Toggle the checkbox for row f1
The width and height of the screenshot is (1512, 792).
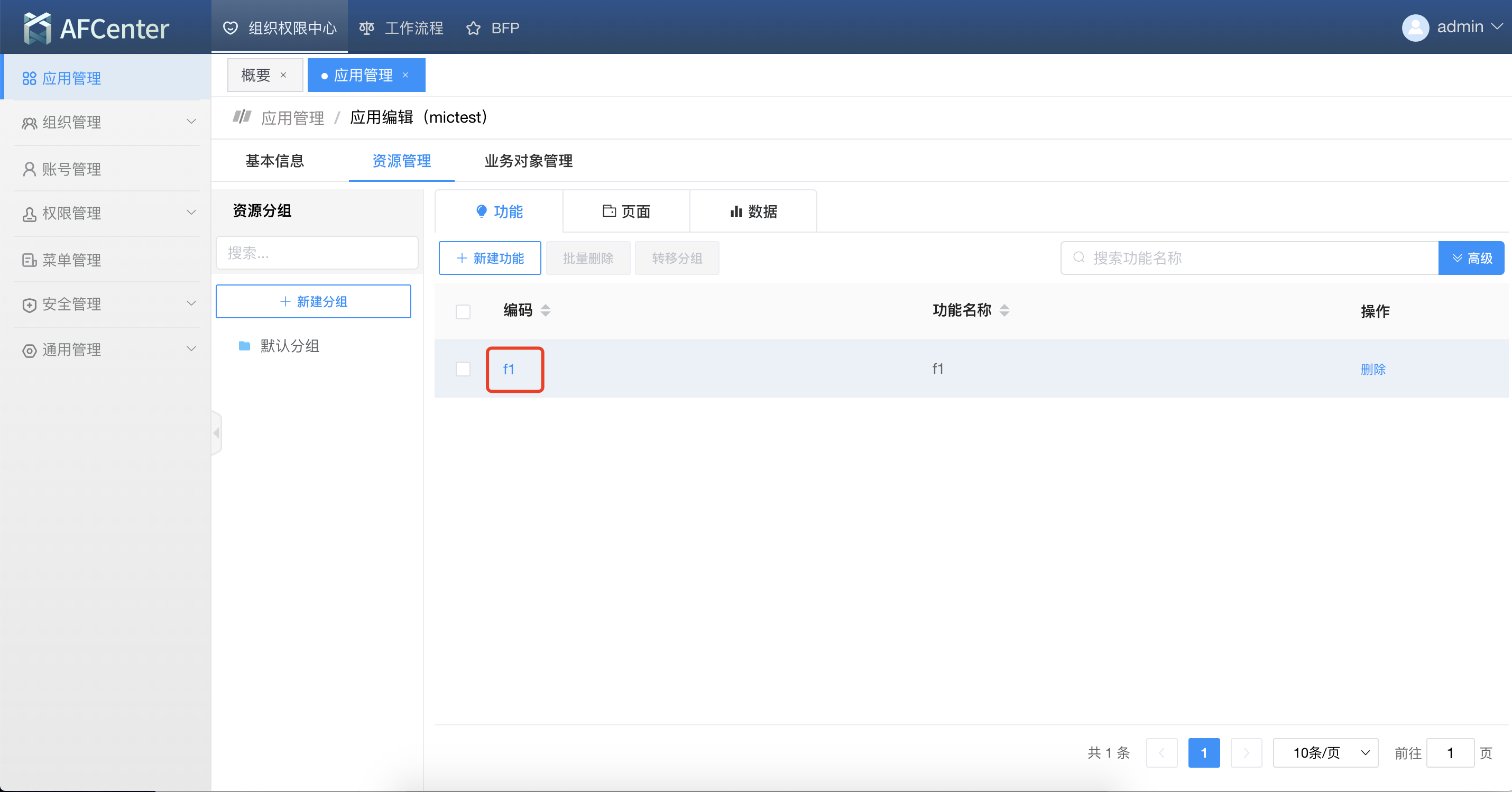pyautogui.click(x=463, y=369)
